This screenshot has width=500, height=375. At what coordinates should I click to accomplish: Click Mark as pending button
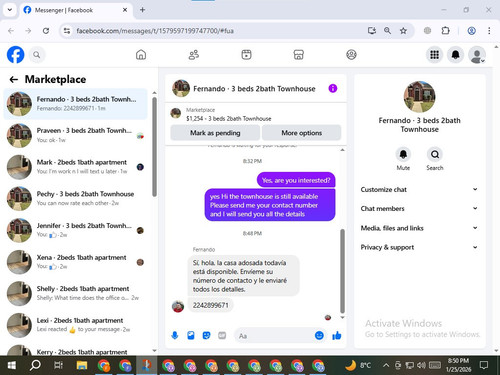tap(215, 133)
